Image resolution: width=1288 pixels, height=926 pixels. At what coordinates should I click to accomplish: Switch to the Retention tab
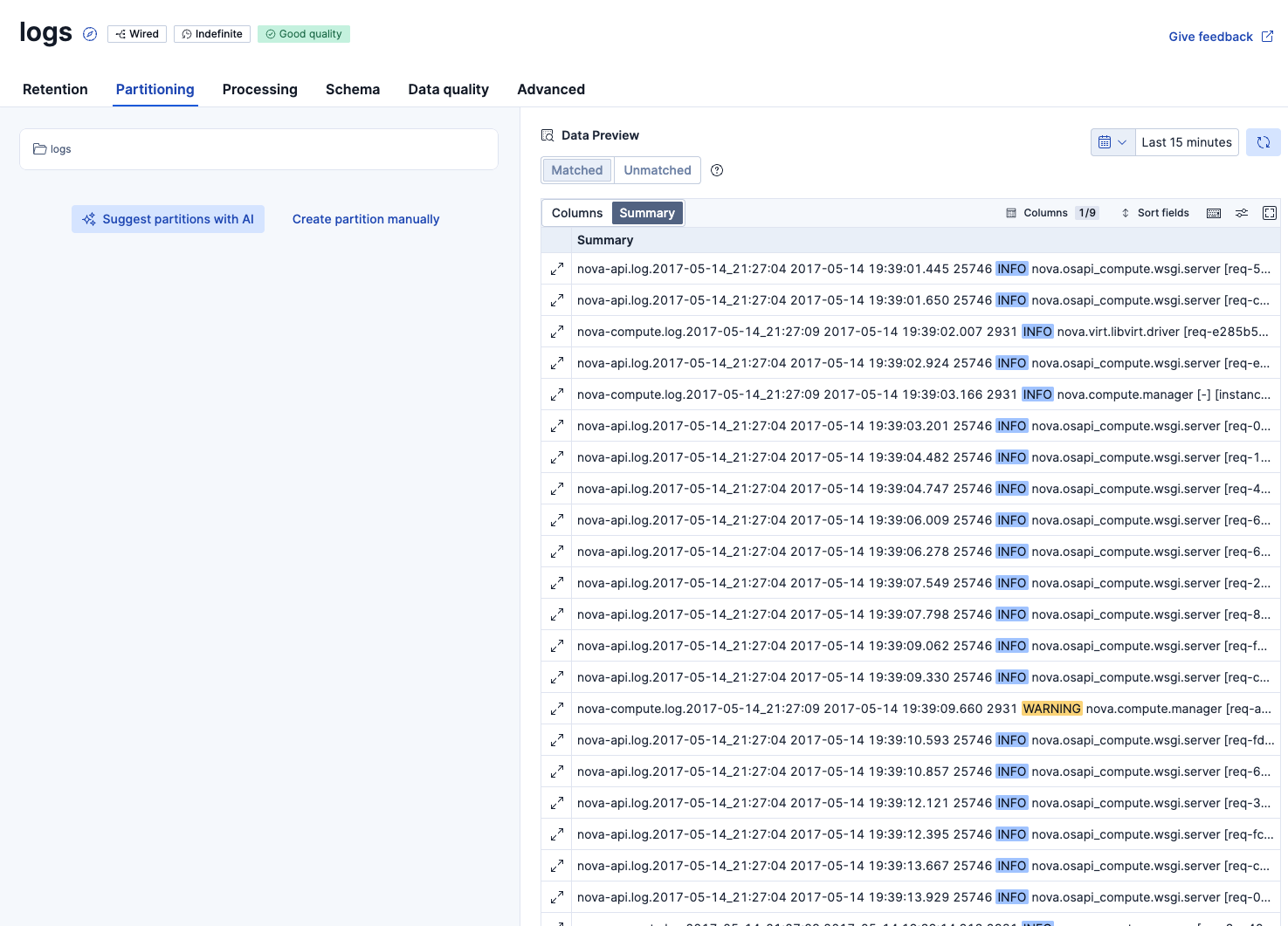pos(55,89)
